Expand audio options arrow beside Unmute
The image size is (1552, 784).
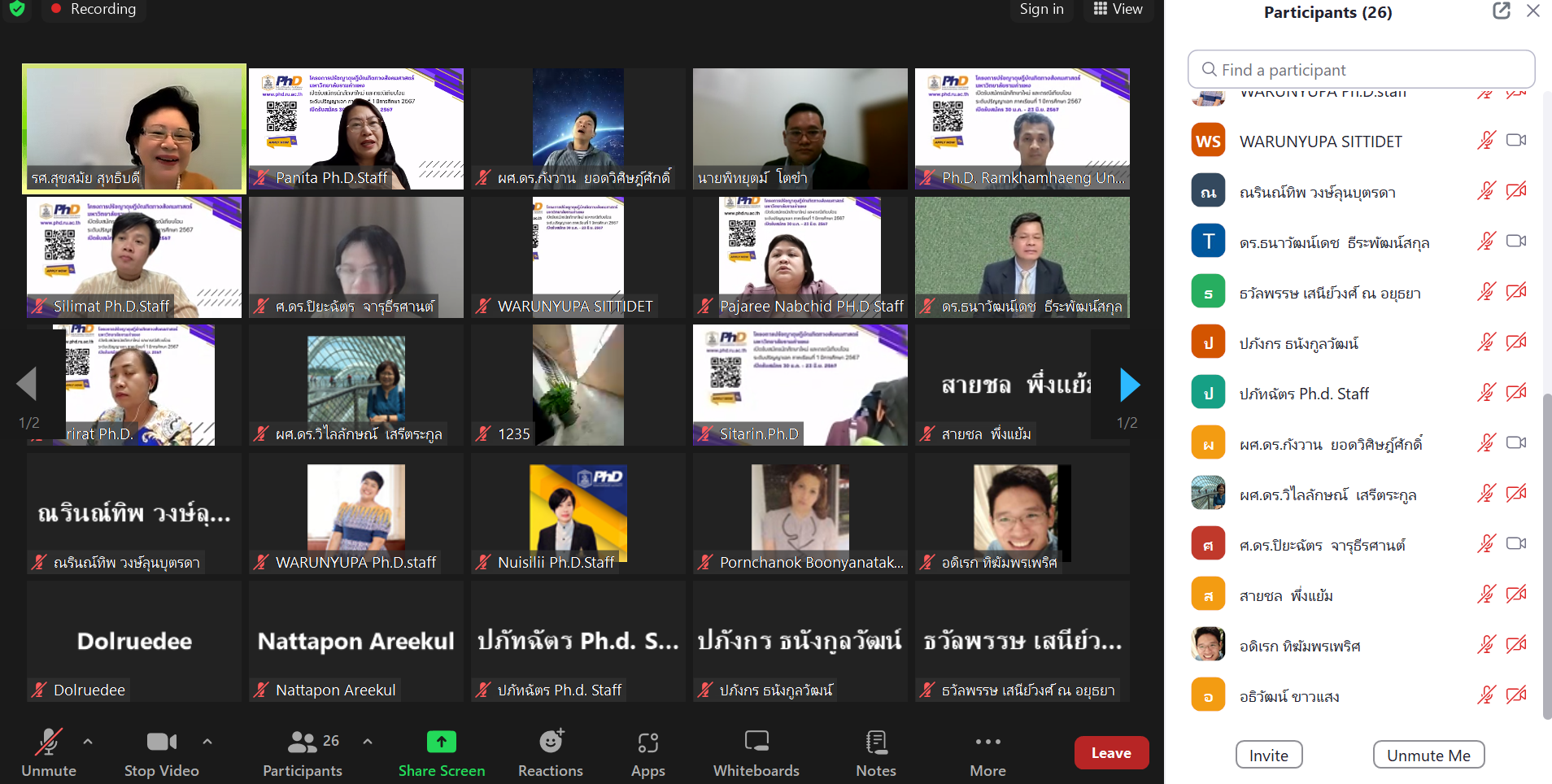coord(88,742)
